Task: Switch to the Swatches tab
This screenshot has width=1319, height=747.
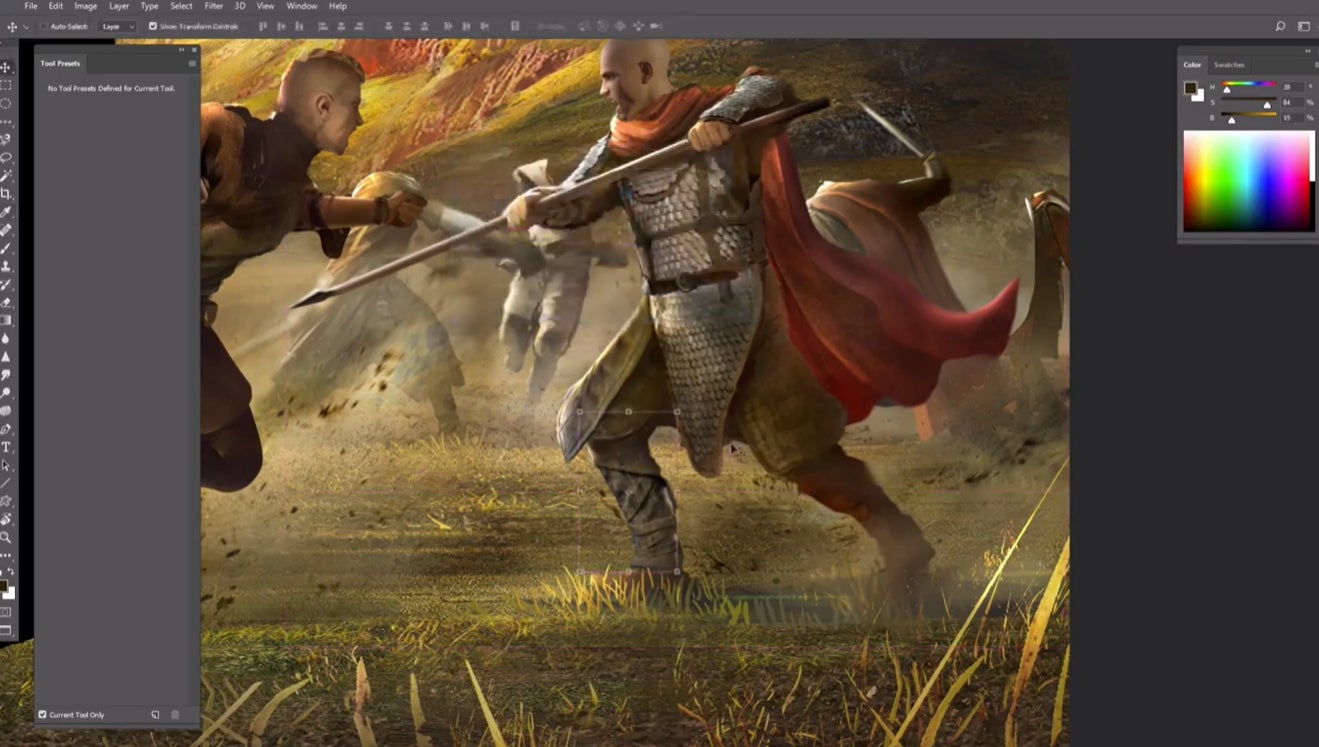Action: [x=1229, y=65]
